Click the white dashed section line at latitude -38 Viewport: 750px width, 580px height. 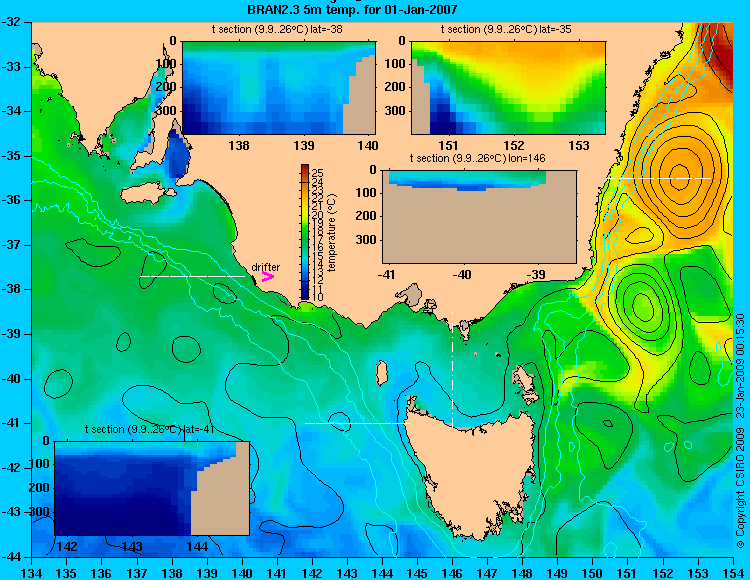(192, 276)
